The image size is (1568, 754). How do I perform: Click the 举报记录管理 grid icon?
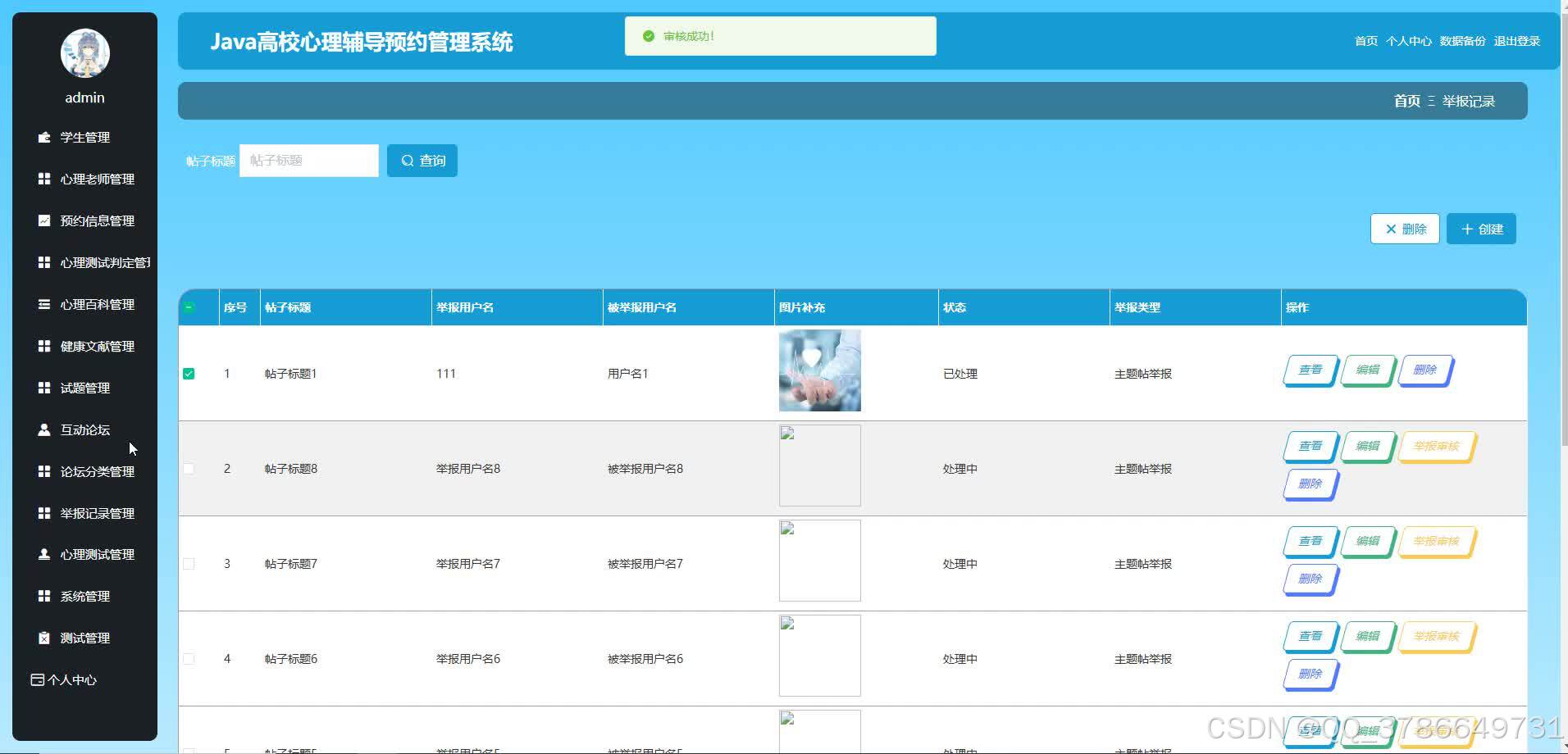44,513
